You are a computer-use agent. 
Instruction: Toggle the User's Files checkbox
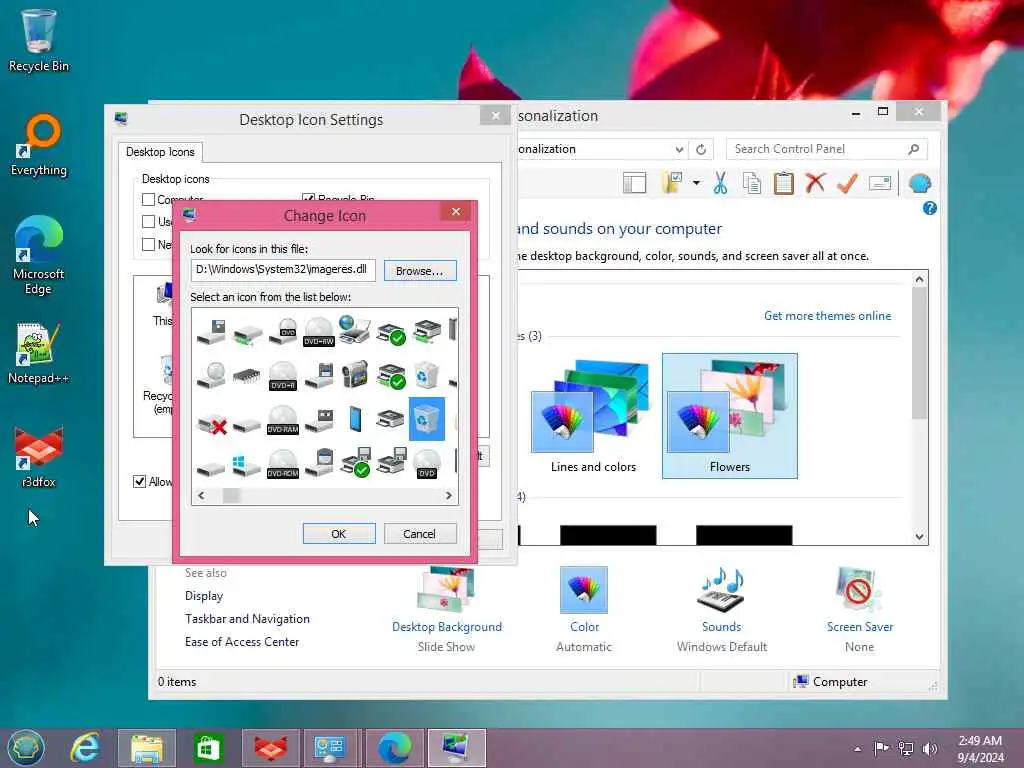pos(148,221)
